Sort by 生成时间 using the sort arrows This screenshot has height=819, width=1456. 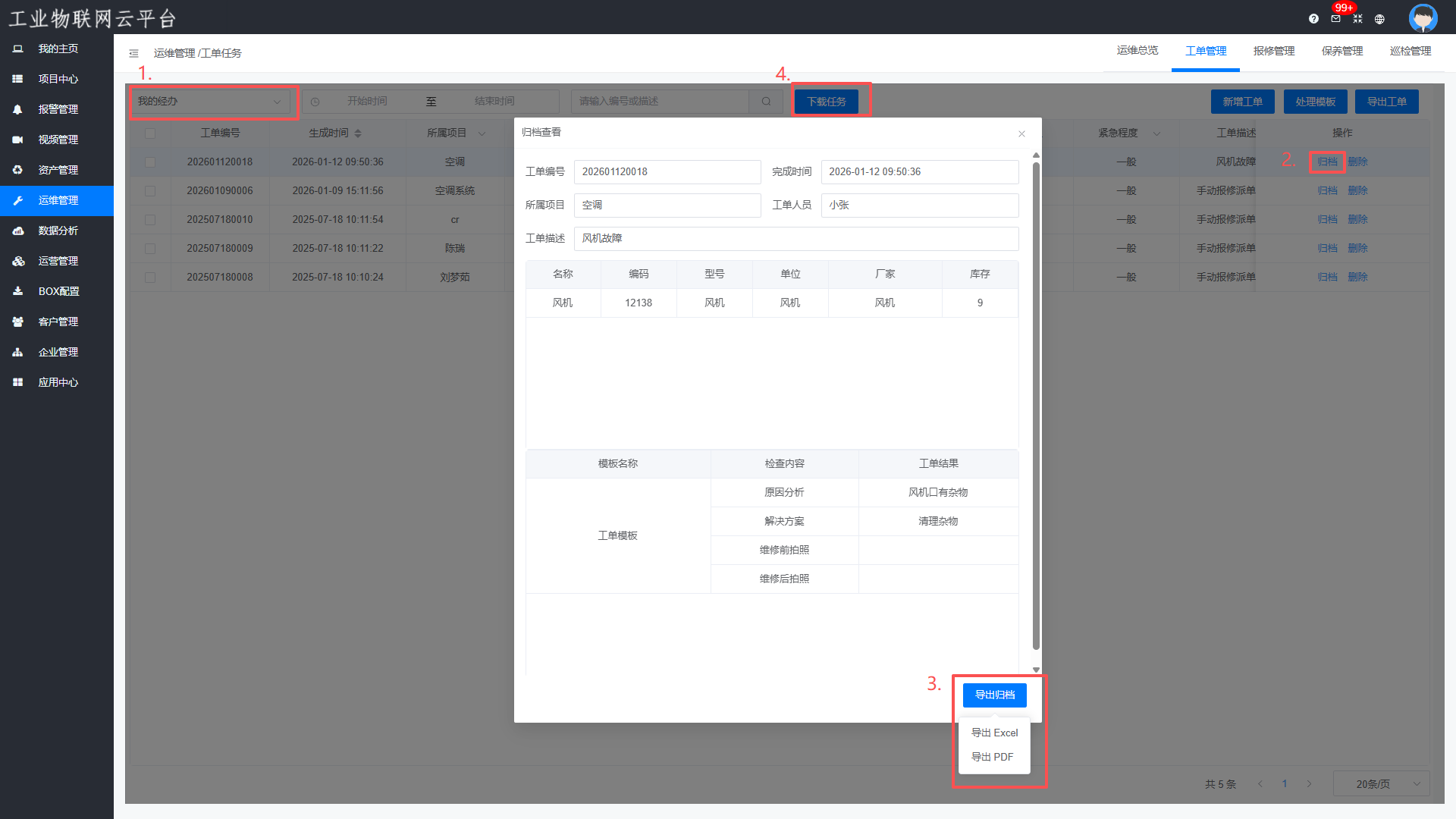point(358,133)
